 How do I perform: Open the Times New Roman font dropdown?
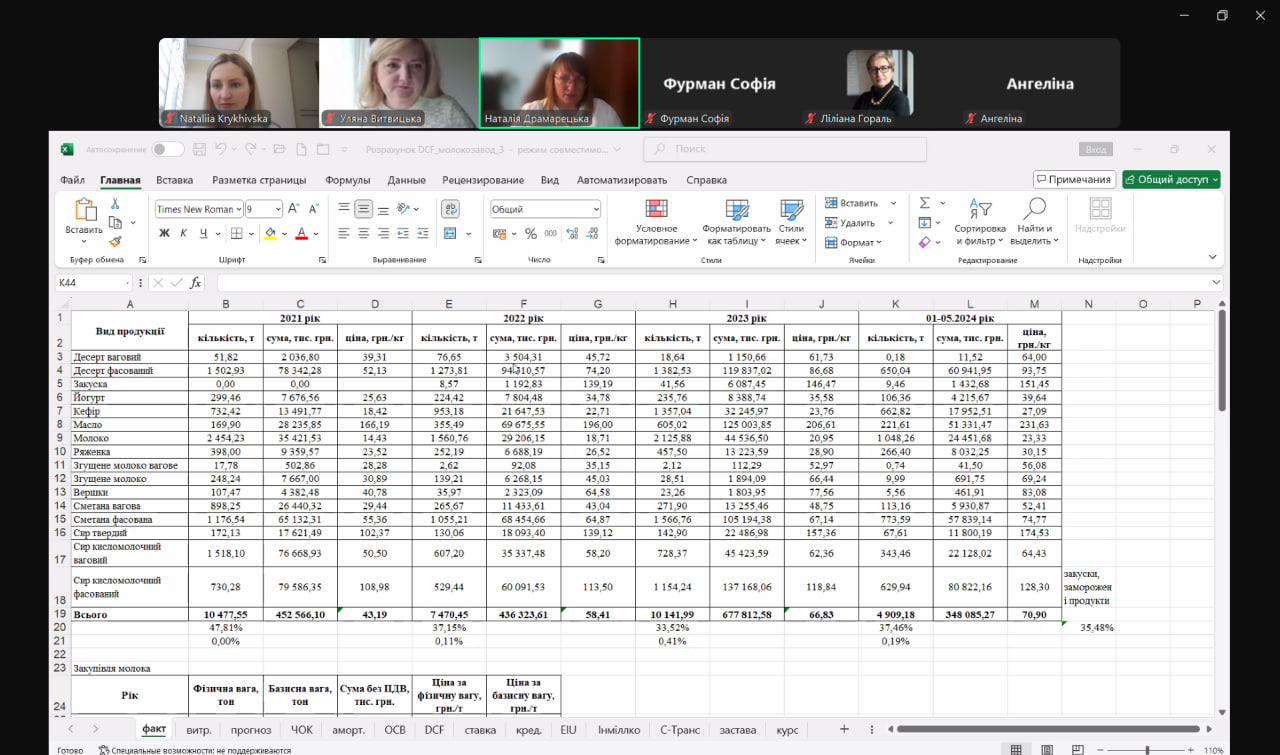(239, 209)
